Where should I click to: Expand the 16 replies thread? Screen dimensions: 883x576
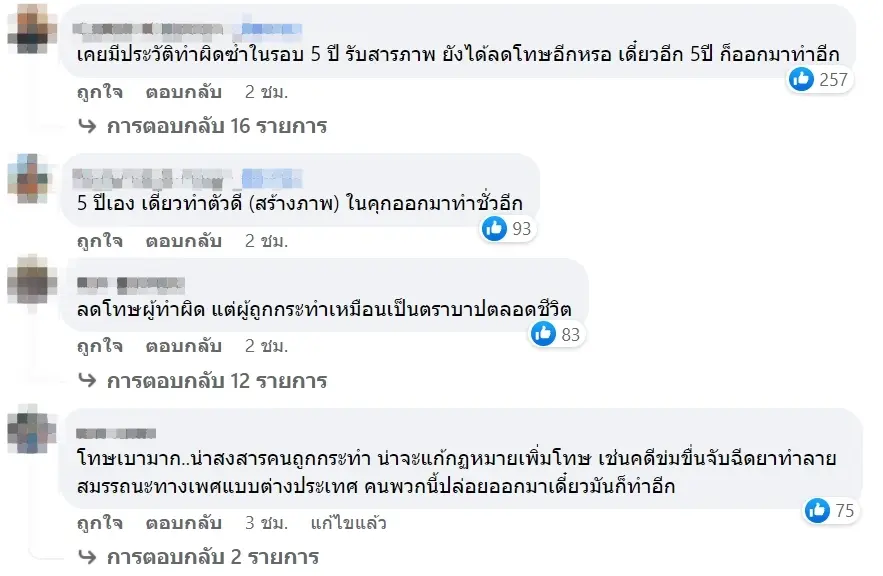click(217, 126)
